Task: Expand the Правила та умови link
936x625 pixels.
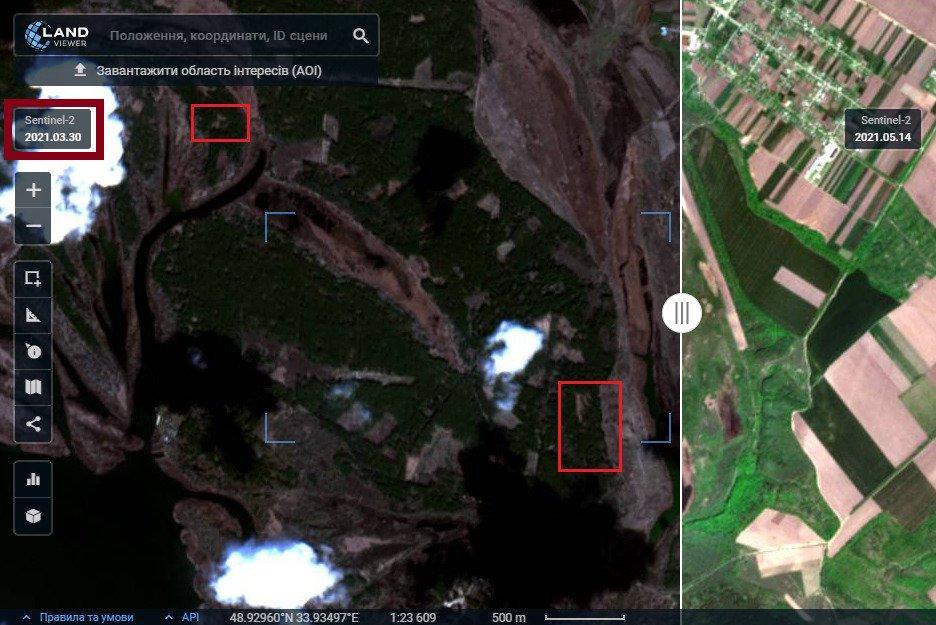Action: [86, 617]
